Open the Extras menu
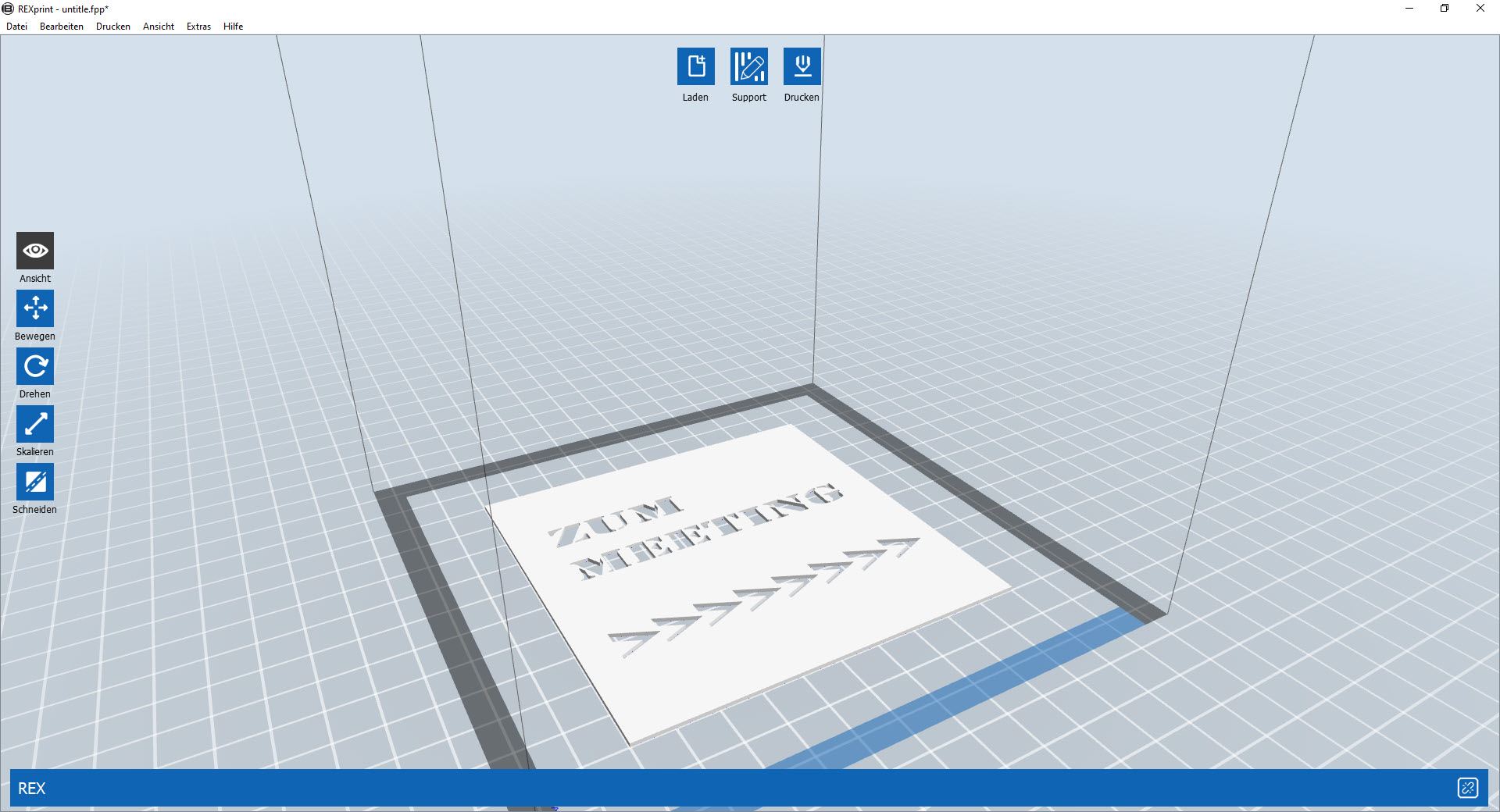 click(198, 27)
